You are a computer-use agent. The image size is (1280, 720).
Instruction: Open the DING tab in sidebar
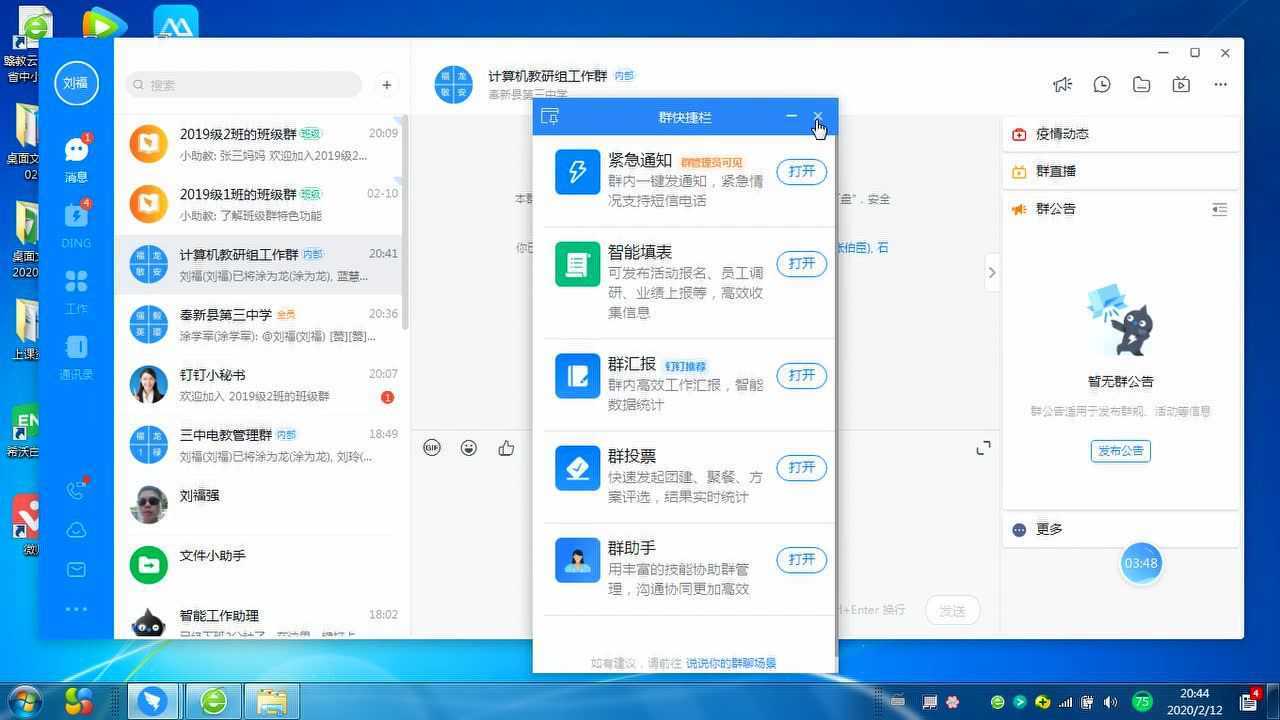[x=76, y=217]
